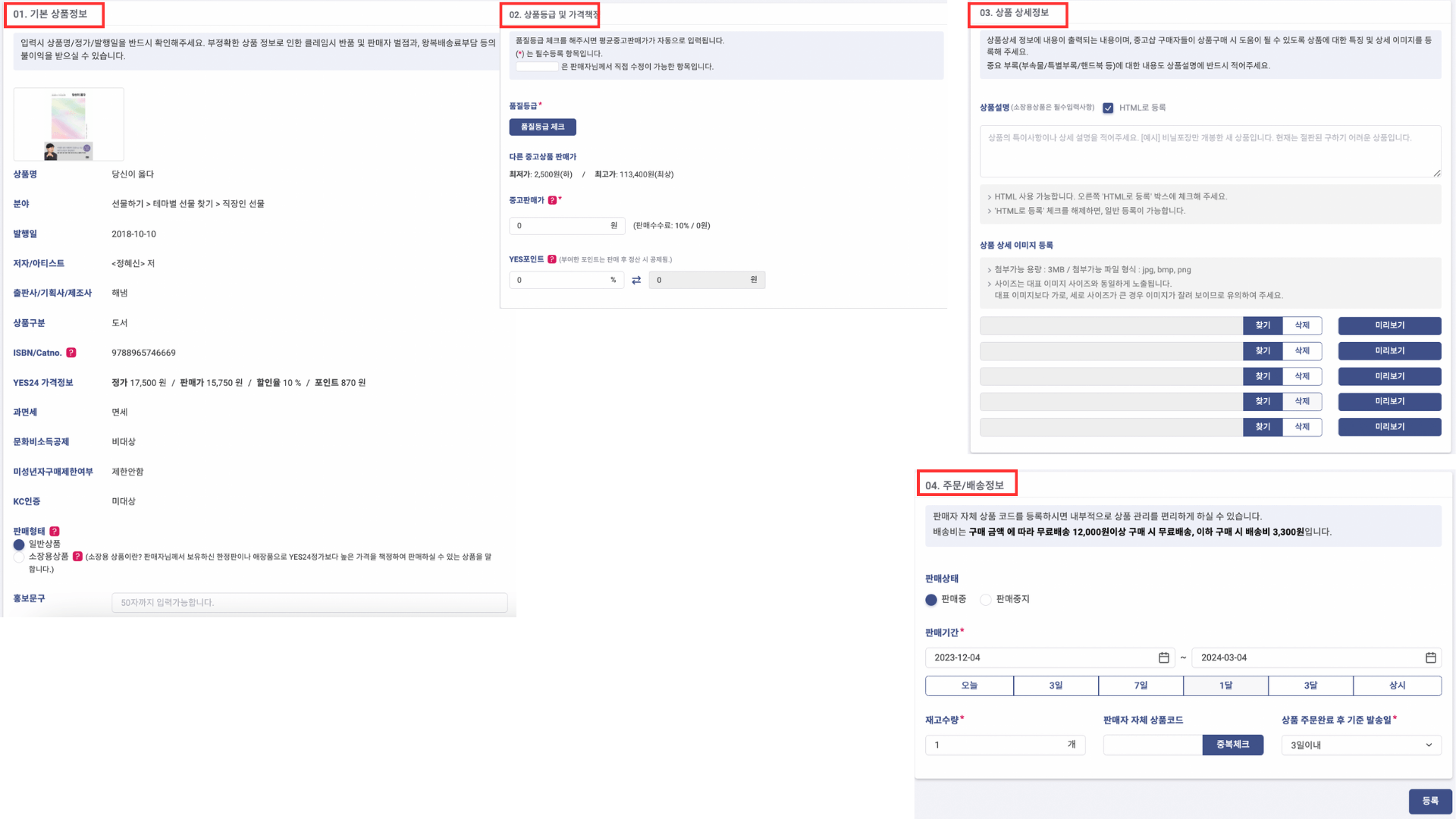This screenshot has height=819, width=1456.
Task: Select the 상시 period tab
Action: [1397, 686]
